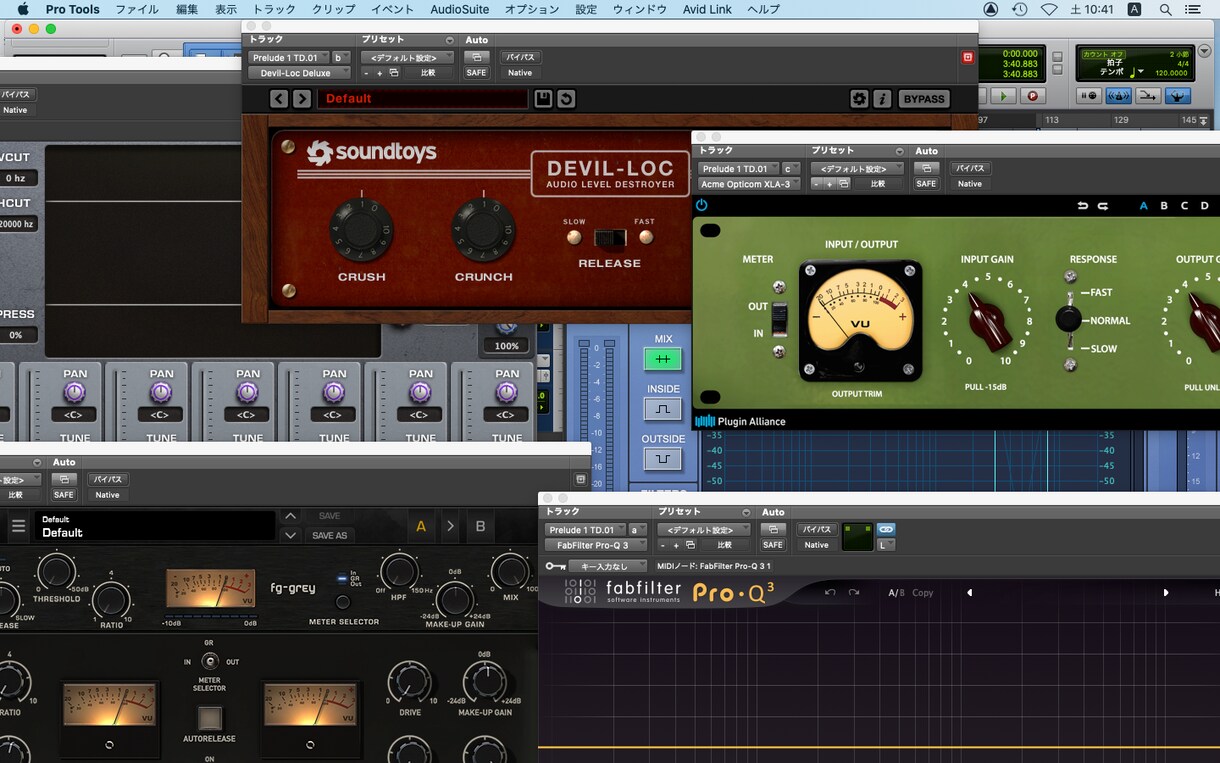Open FabFilter Pro-Q 3 plugin selector
The image size is (1220, 763).
pos(595,545)
